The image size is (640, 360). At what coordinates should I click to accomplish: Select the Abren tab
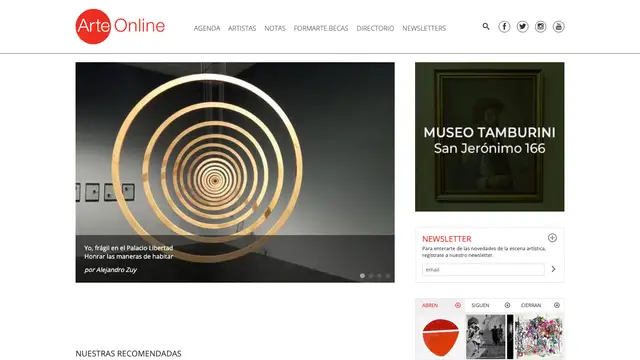click(430, 305)
